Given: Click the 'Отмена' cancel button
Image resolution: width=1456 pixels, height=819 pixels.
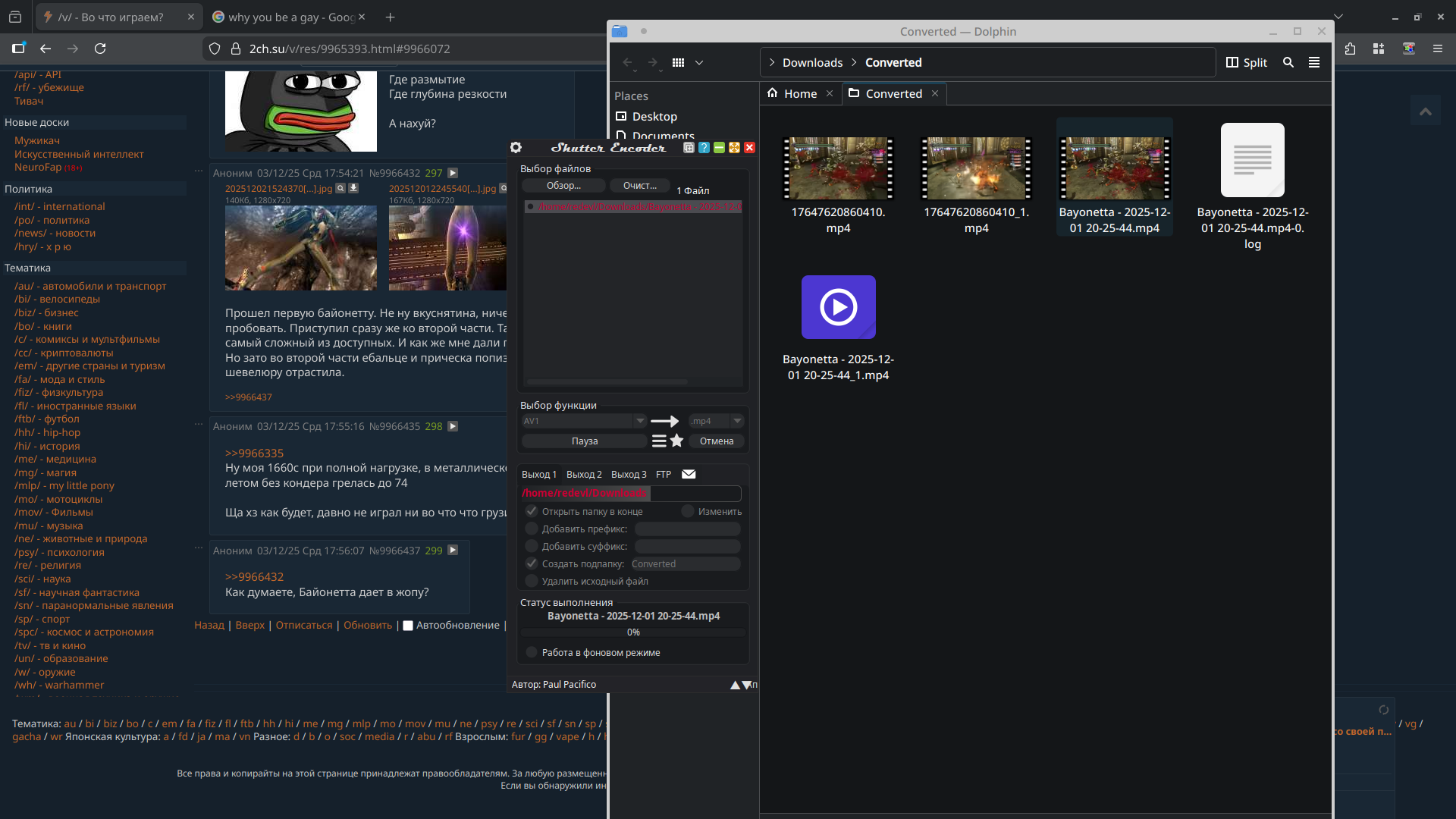Looking at the screenshot, I should [x=717, y=441].
